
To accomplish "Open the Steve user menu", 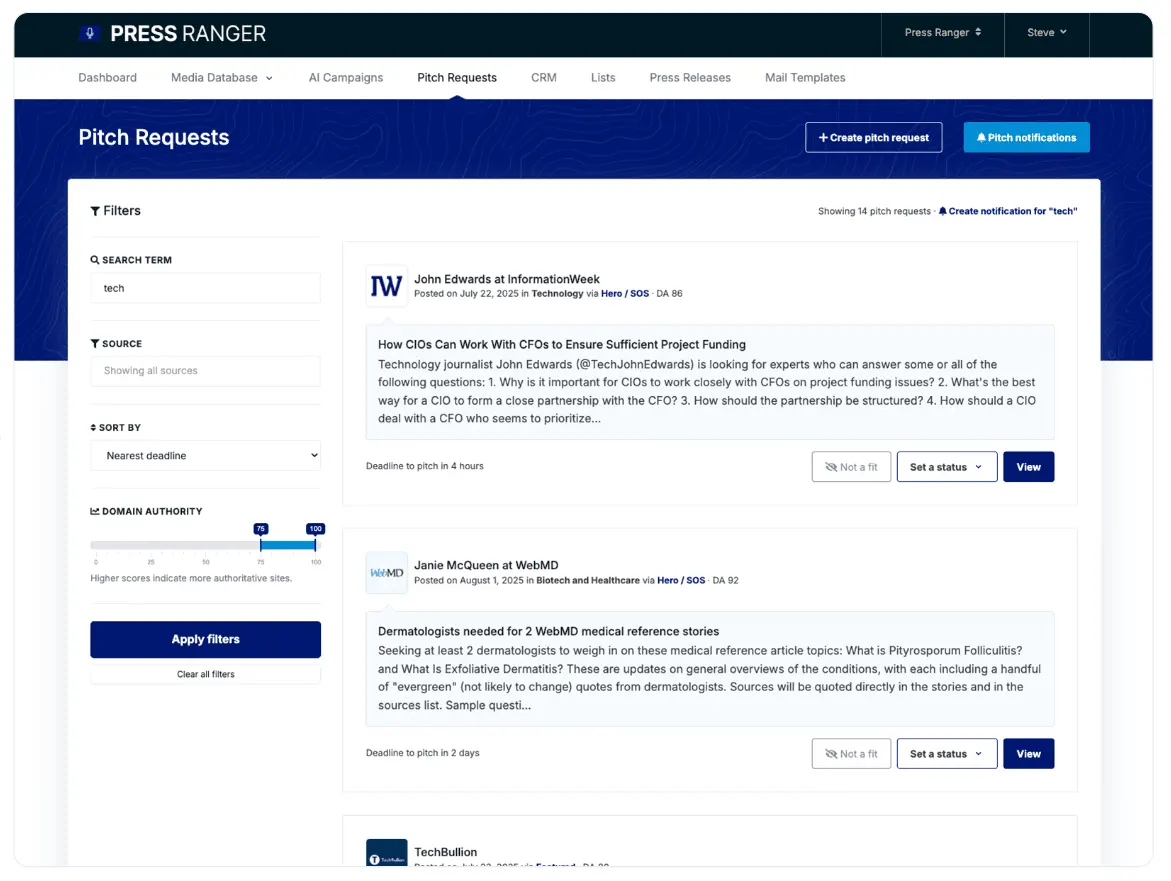I will 1046,33.
